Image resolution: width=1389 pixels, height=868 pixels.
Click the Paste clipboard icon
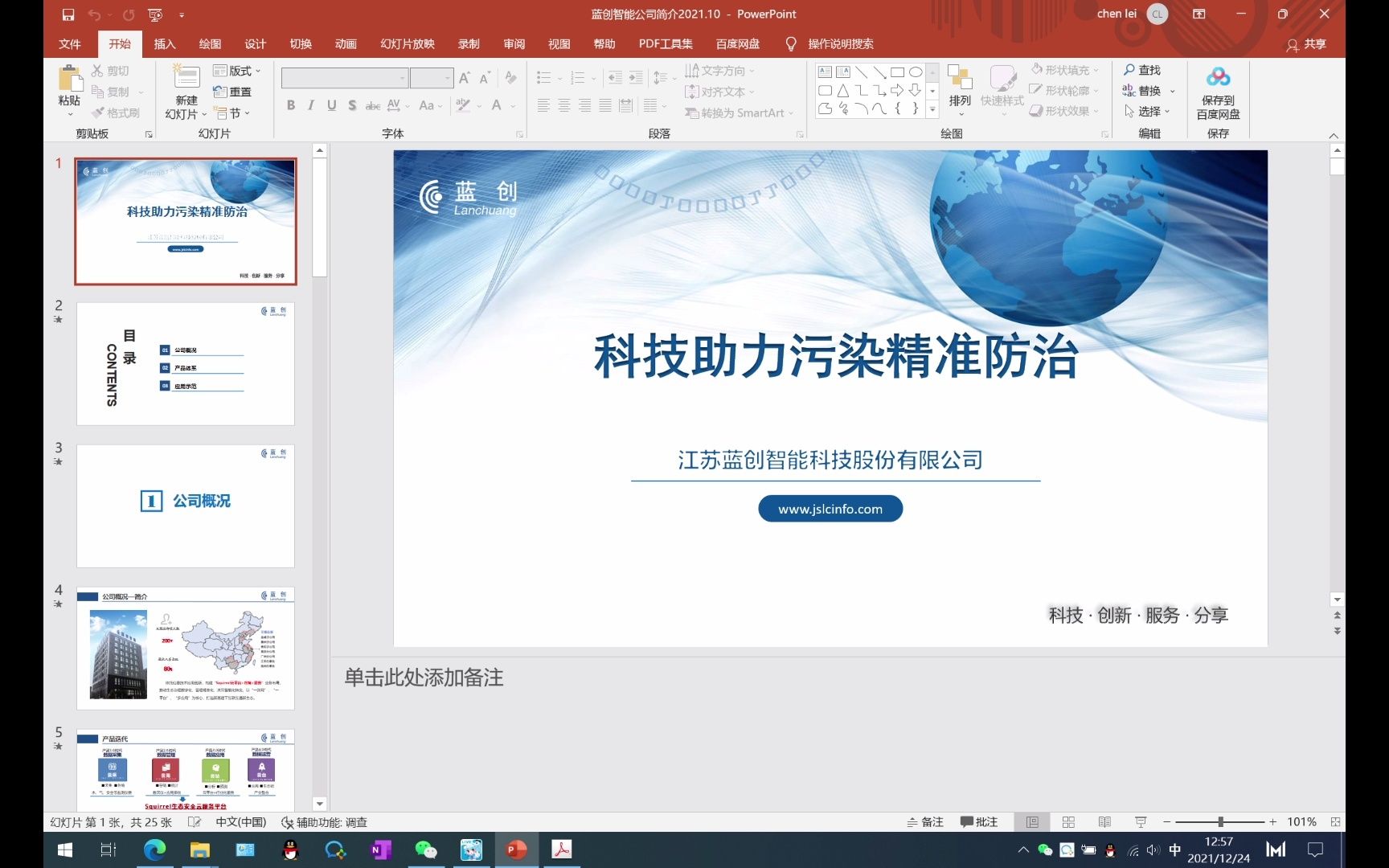pos(70,79)
